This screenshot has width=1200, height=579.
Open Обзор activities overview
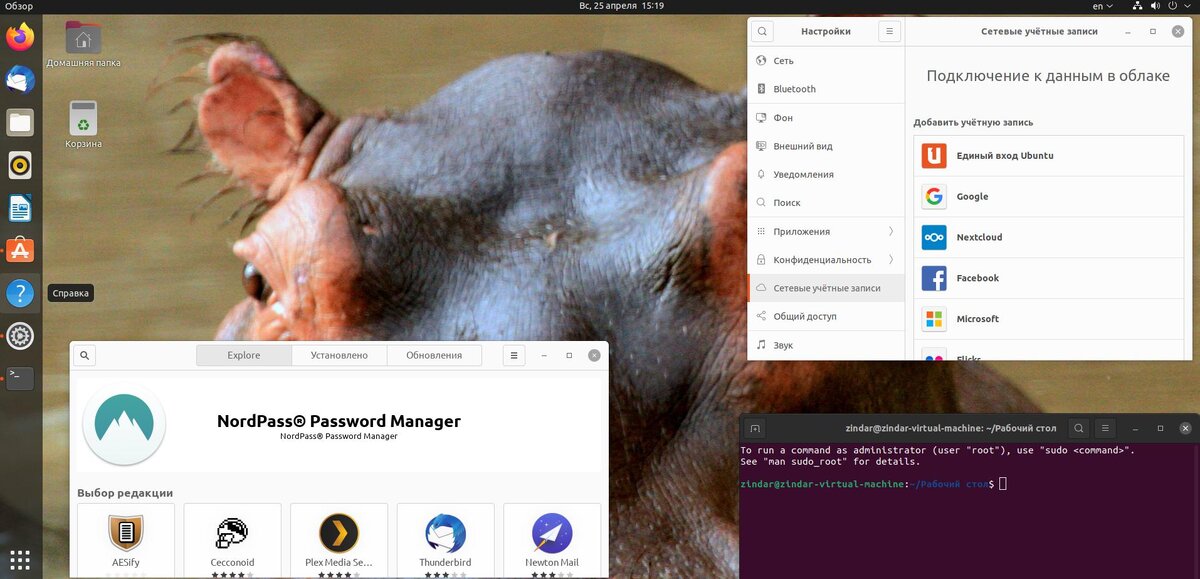pos(19,6)
